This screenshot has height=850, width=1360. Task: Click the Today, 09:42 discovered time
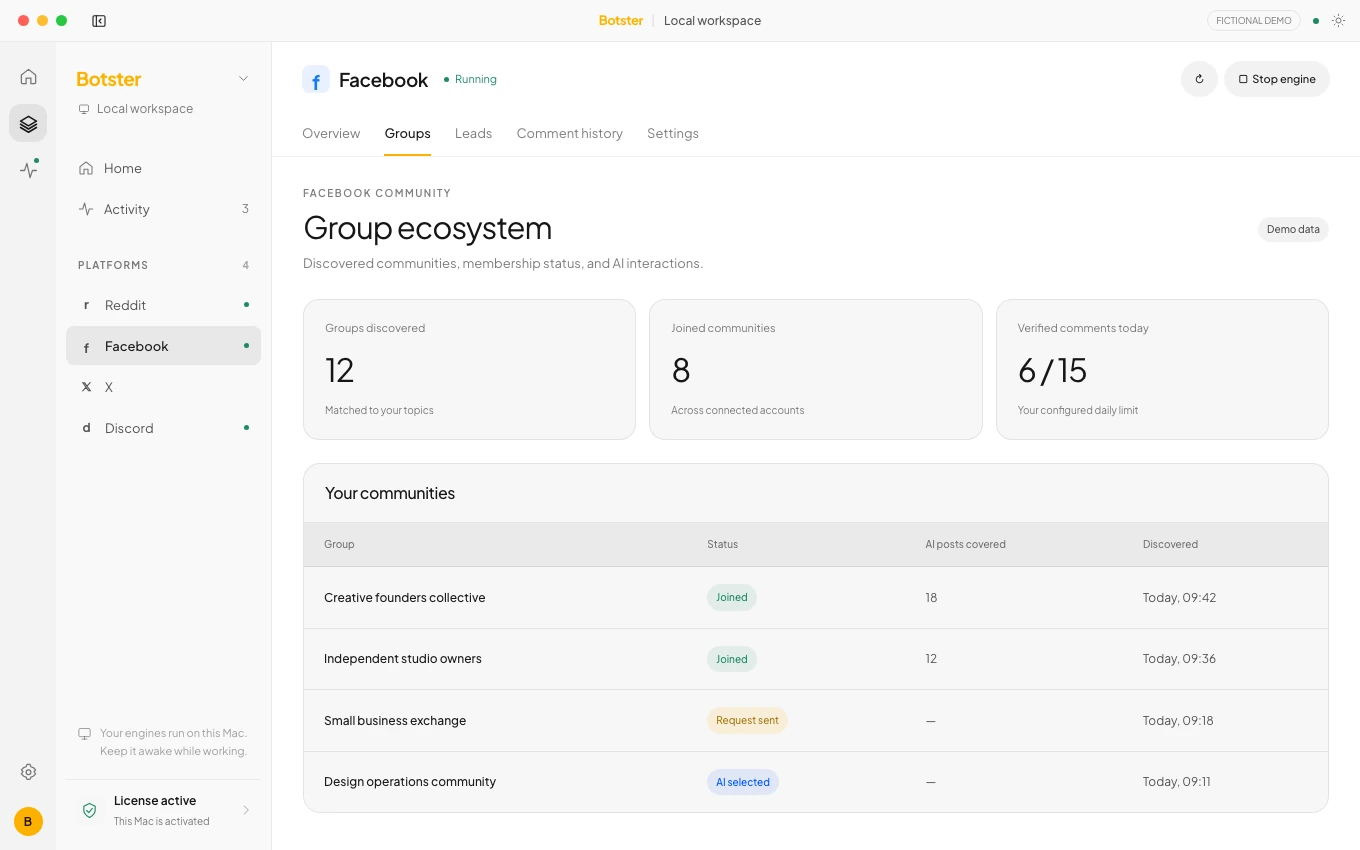tap(1179, 598)
